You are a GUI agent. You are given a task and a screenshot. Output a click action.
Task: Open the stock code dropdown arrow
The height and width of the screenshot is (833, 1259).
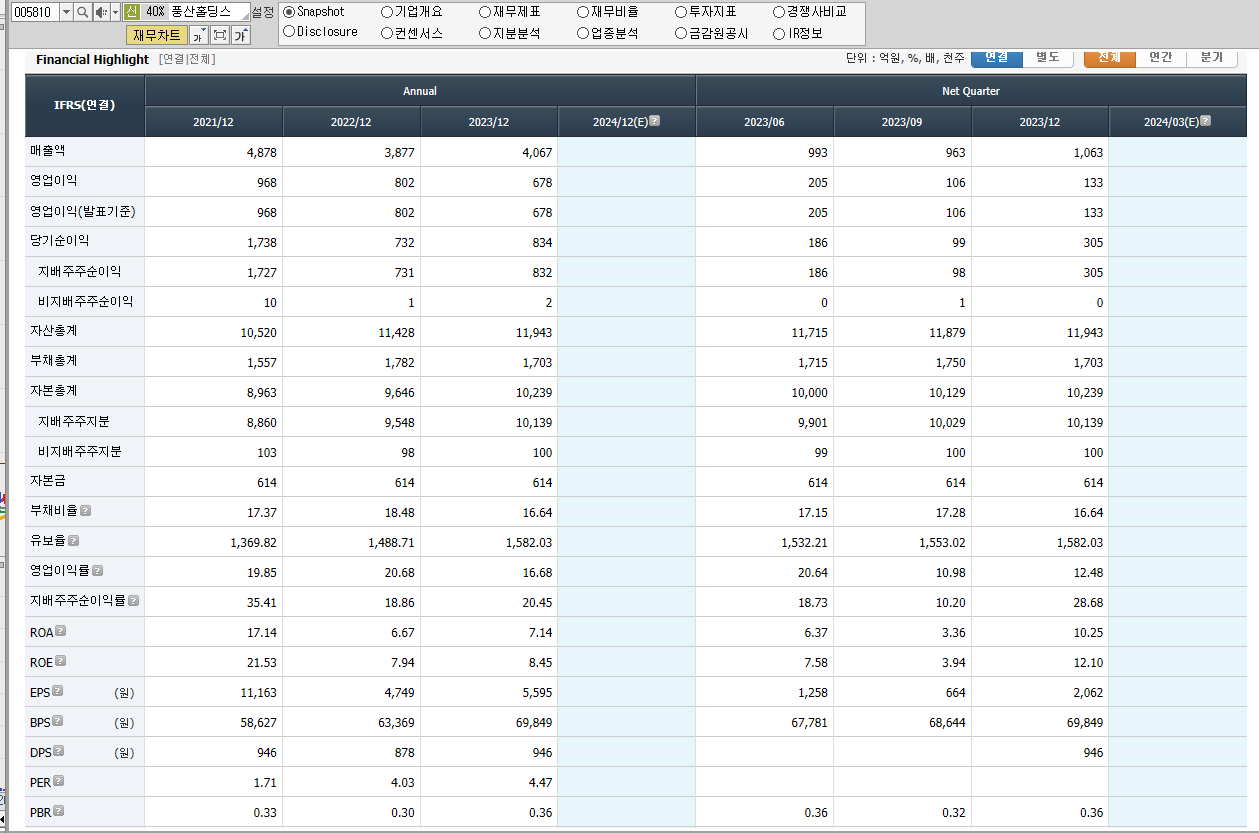pos(66,12)
